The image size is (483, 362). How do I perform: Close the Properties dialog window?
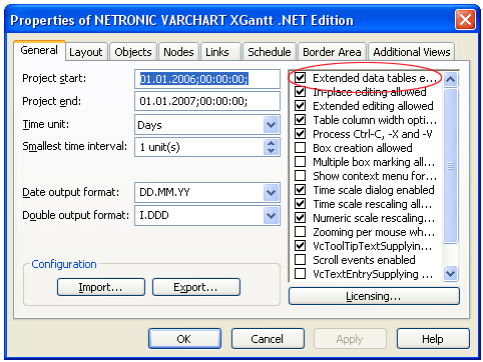coord(465,19)
